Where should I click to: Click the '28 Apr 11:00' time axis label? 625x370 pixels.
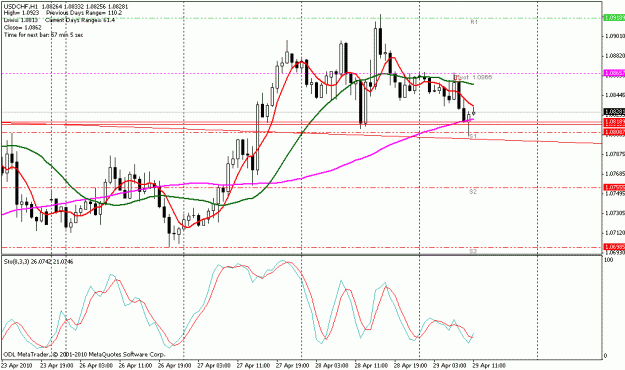(x=371, y=365)
